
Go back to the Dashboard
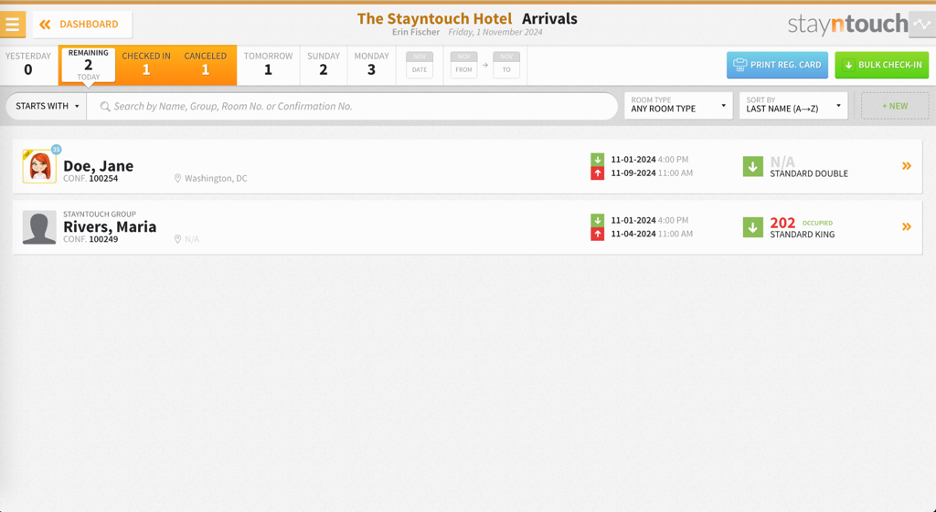coord(82,24)
